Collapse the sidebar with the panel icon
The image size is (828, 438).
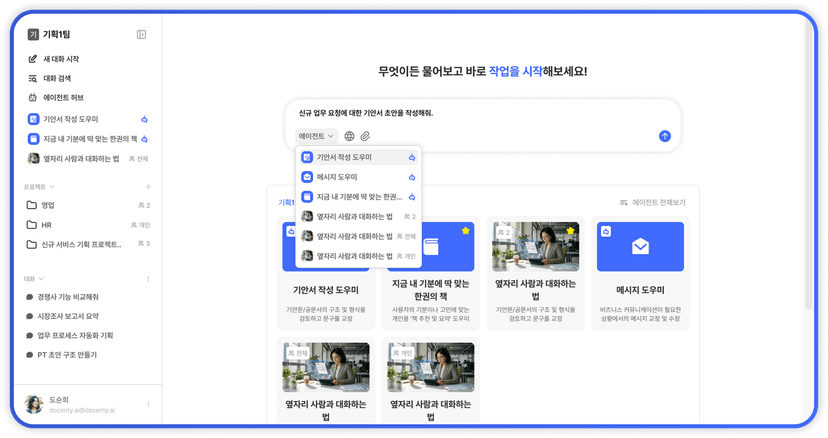[141, 34]
